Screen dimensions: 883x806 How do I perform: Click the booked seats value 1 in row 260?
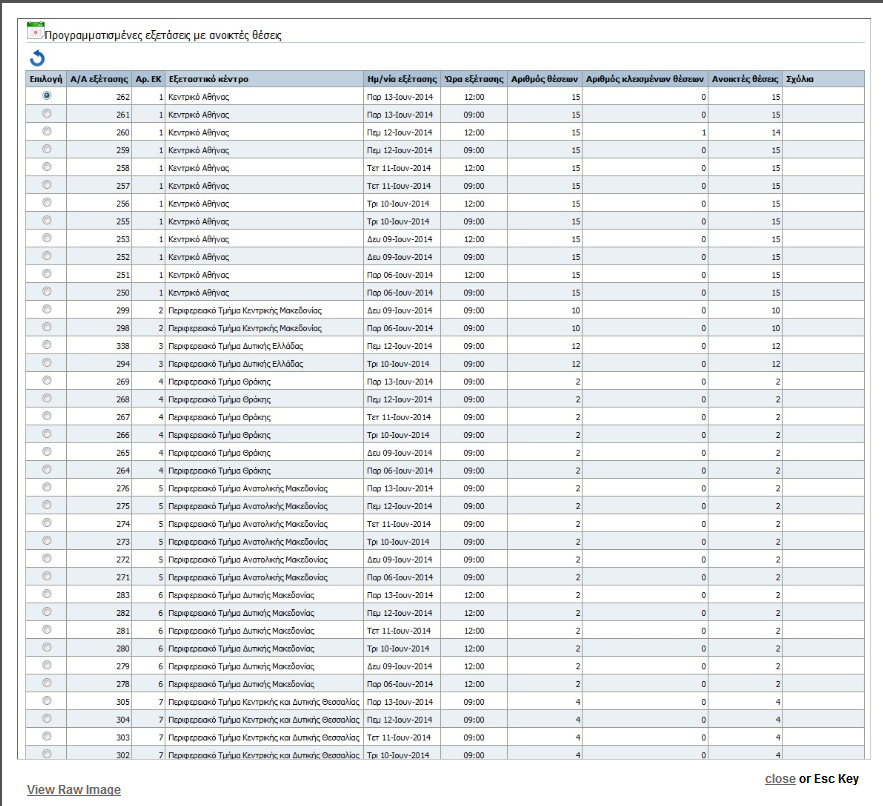tap(703, 132)
